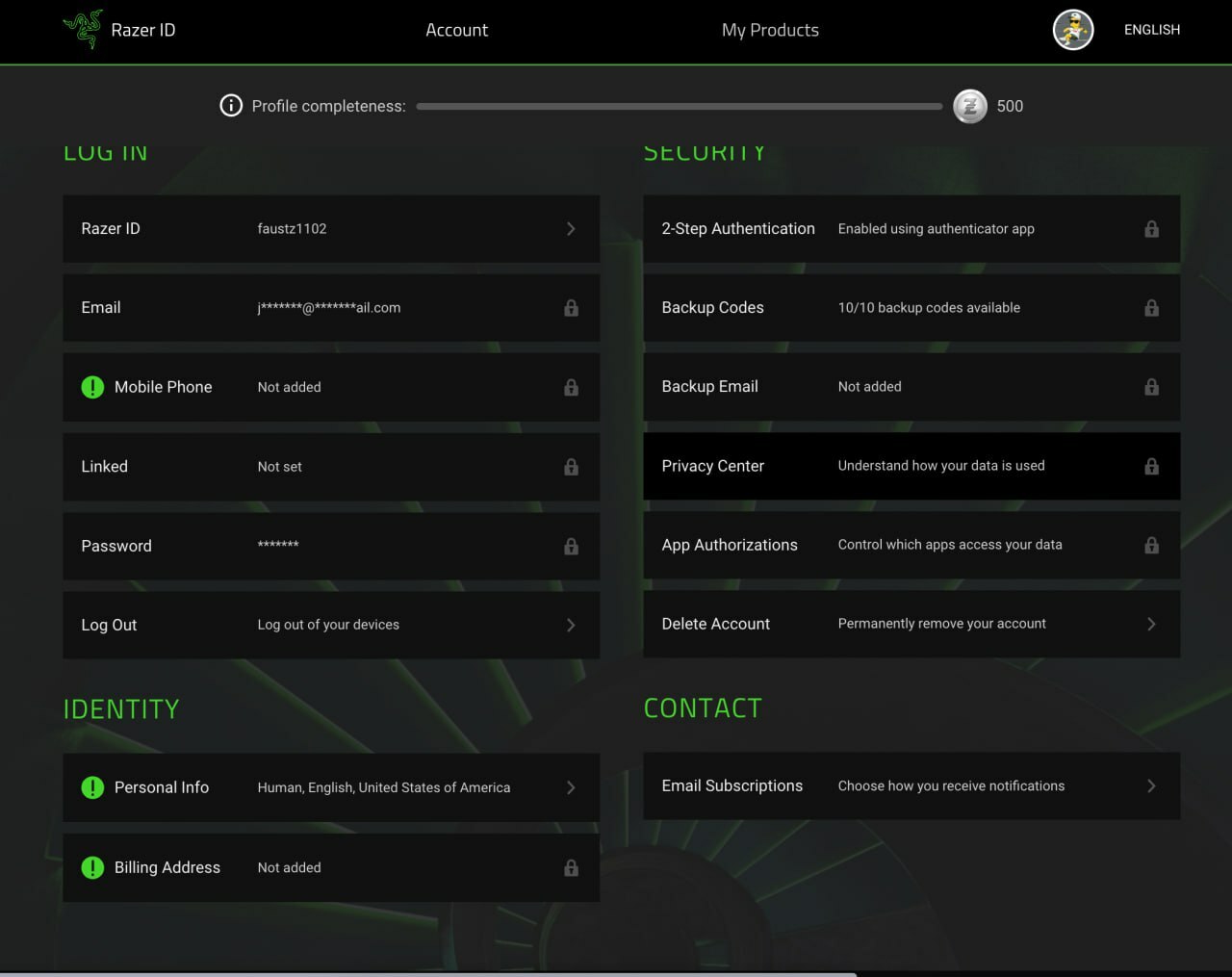The height and width of the screenshot is (977, 1232).
Task: Click the lock icon in Billing Address row
Action: click(x=571, y=867)
